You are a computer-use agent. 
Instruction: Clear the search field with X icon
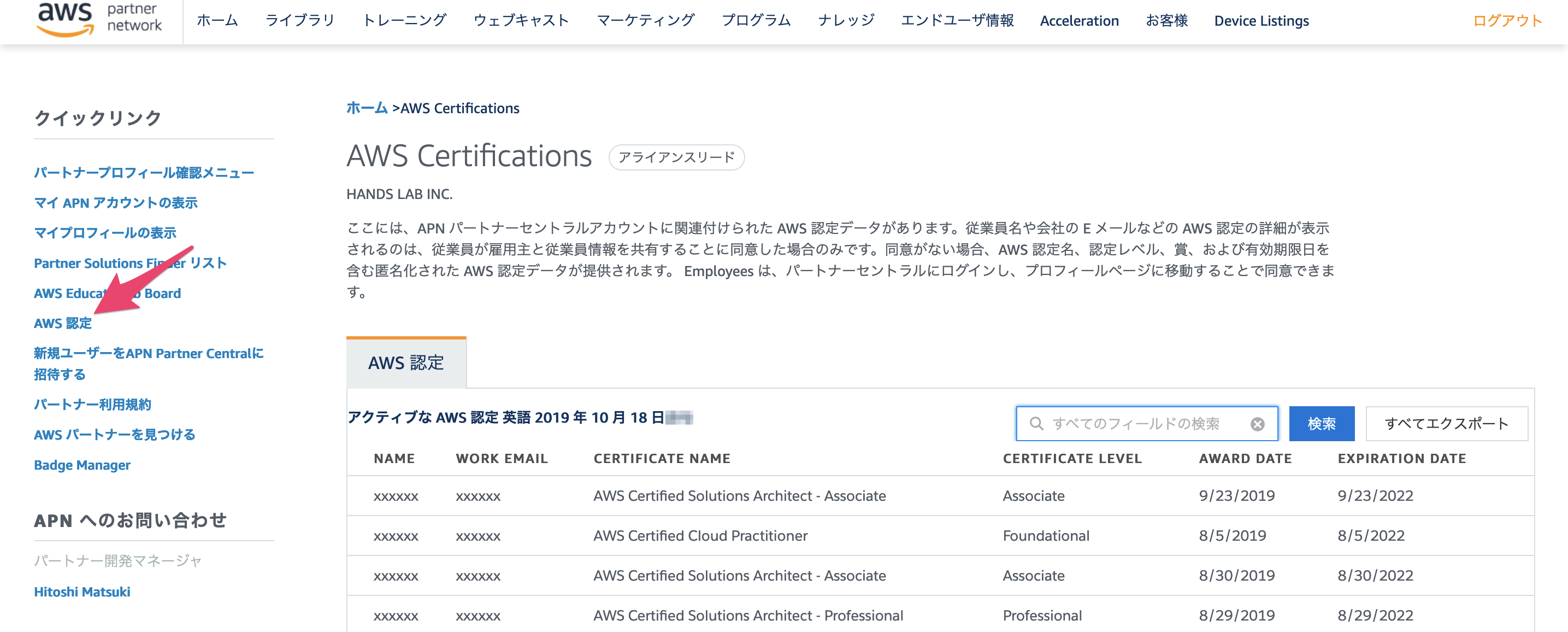pyautogui.click(x=1257, y=424)
